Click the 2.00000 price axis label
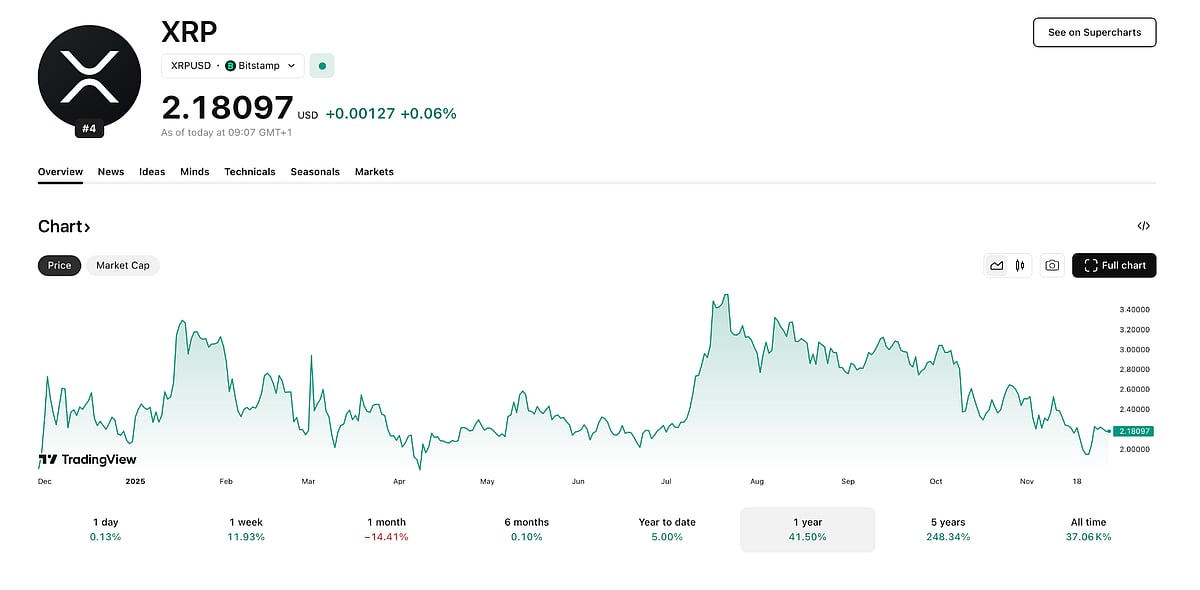 click(x=1134, y=449)
